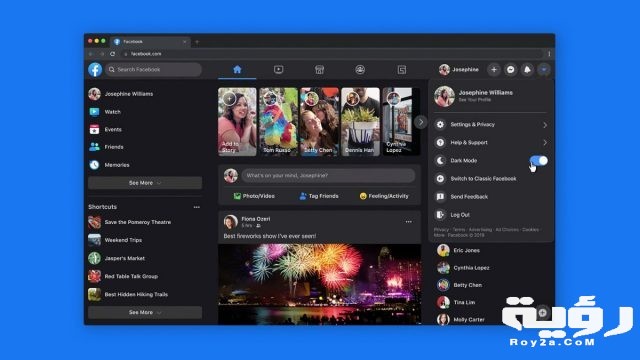Turn off the Dark Mode switch
640x360 pixels.
[x=538, y=160]
